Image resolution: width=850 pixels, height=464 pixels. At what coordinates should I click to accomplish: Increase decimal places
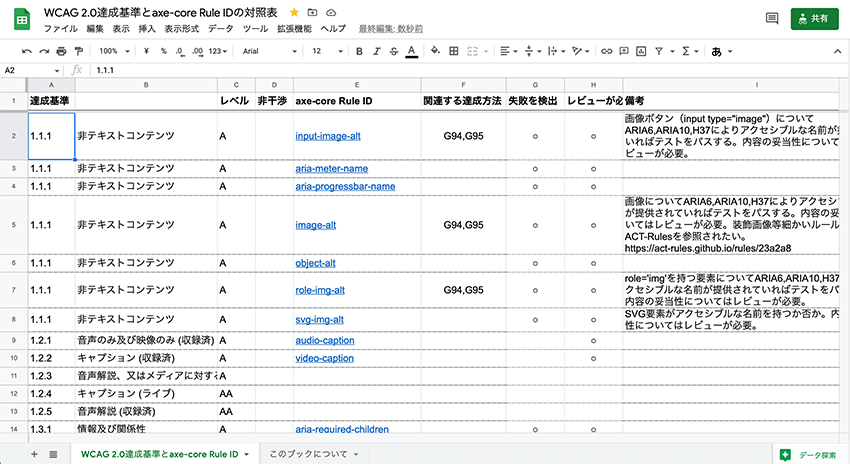coord(197,51)
